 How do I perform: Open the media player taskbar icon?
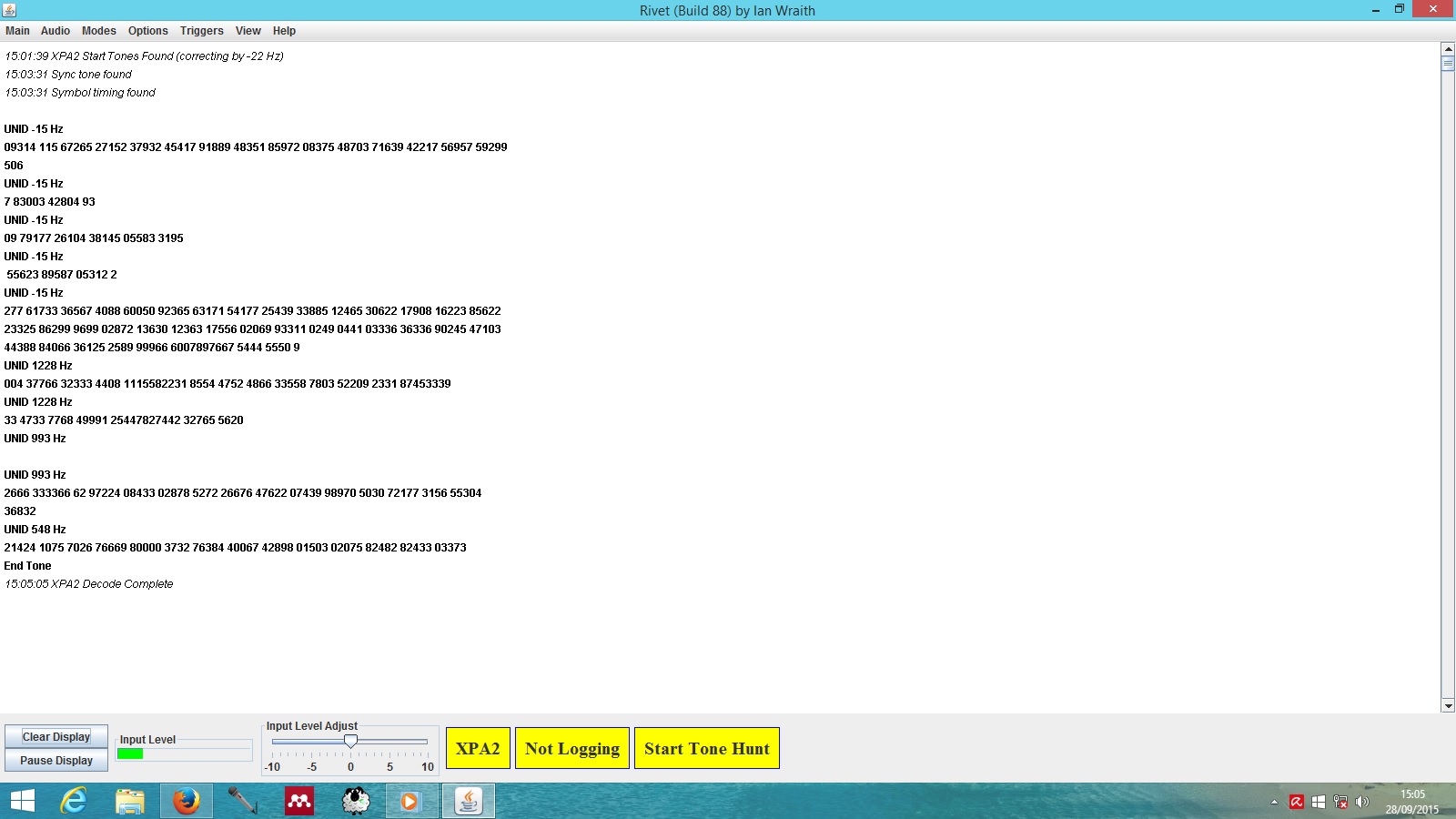click(x=411, y=801)
